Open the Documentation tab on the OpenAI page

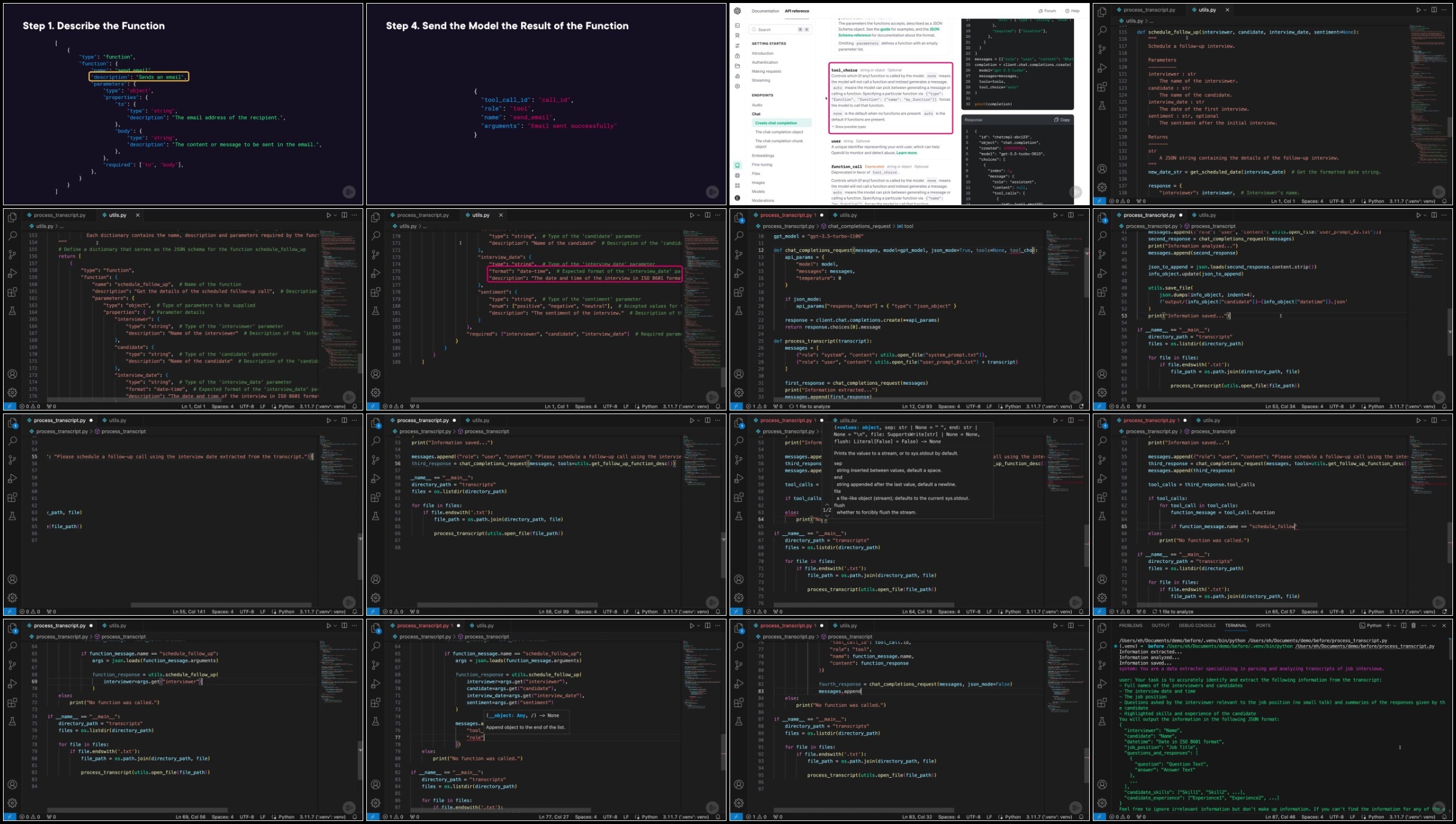click(x=765, y=11)
